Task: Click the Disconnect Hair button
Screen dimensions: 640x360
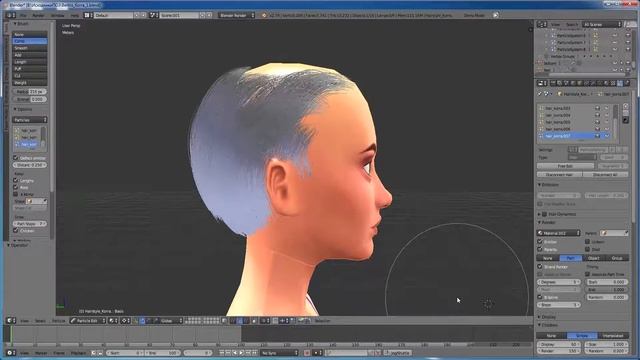Action: (559, 175)
